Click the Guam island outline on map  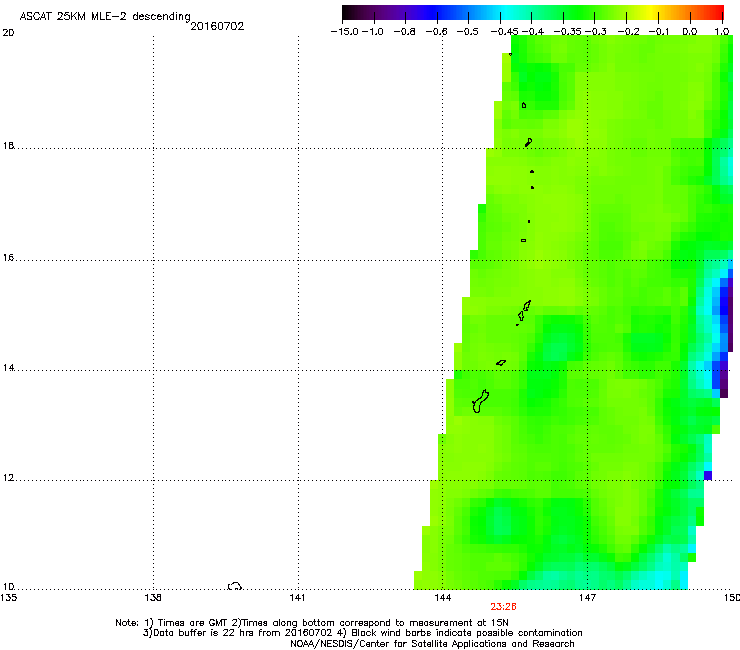[480, 401]
